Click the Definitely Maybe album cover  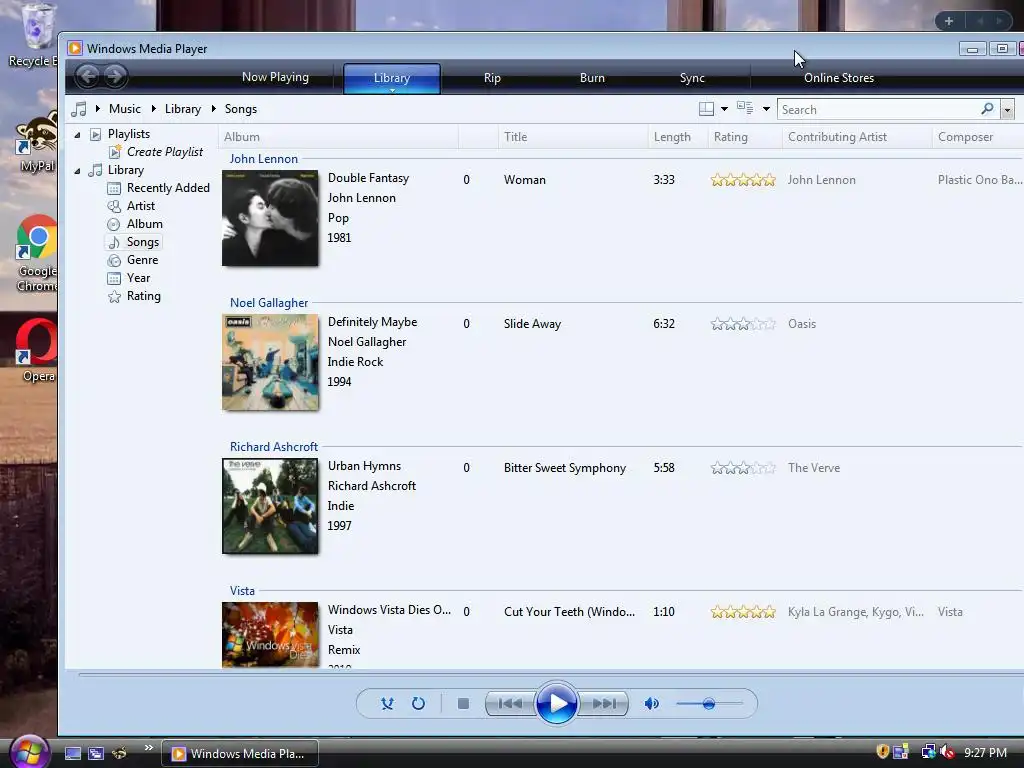pyautogui.click(x=270, y=362)
